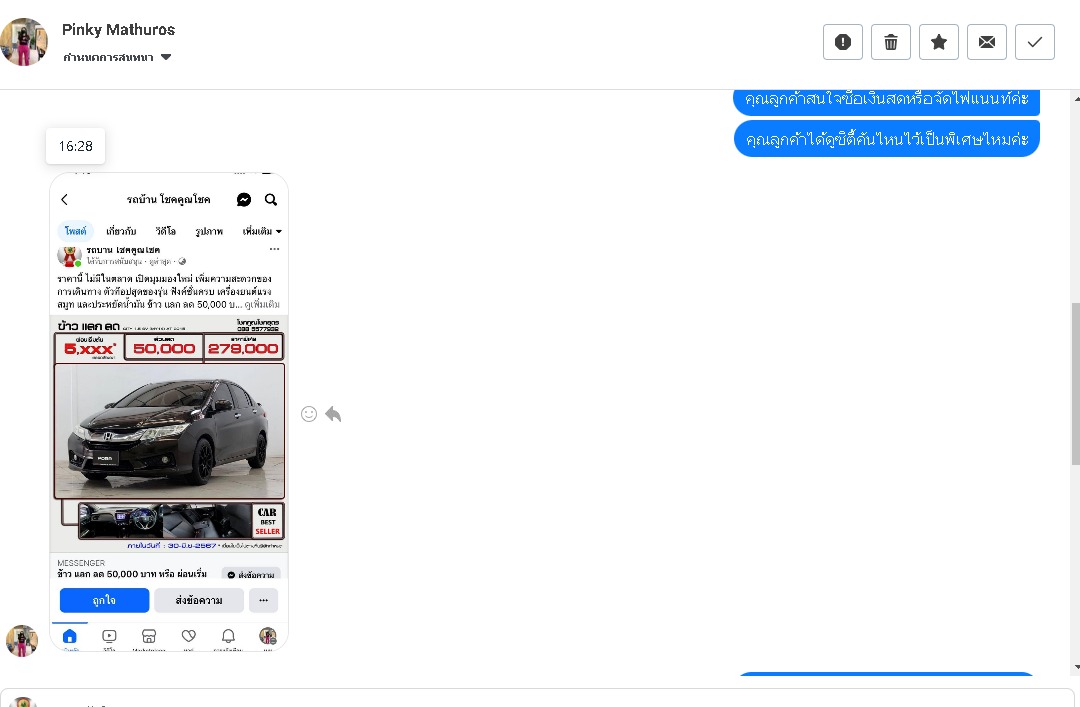Mark conversation as done with checkmark
This screenshot has width=1080, height=707.
pos(1034,42)
